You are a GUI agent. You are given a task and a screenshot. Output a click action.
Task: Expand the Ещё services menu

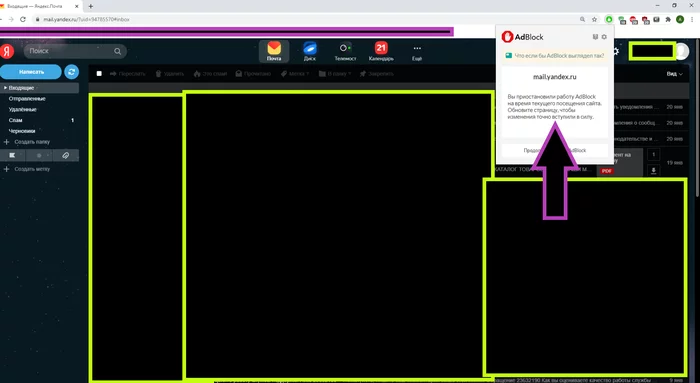[417, 52]
